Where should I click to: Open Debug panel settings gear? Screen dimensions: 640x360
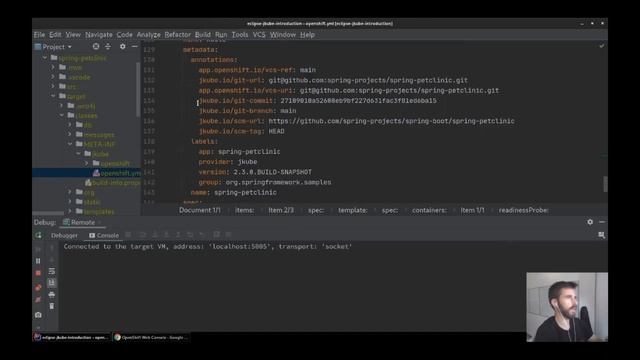pyautogui.click(x=590, y=222)
